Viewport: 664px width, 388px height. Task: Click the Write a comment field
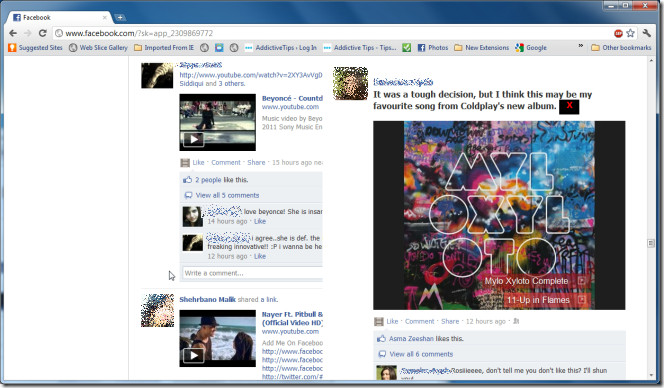coord(253,273)
